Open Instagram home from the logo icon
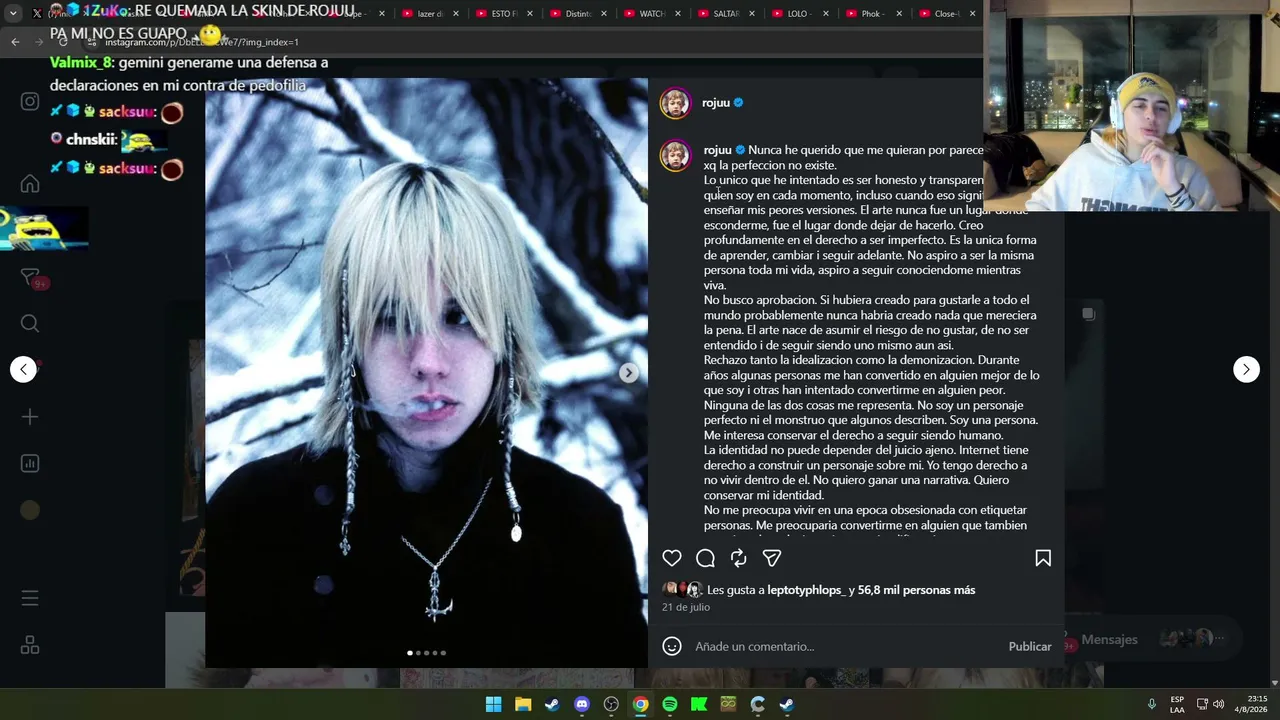 pos(30,101)
